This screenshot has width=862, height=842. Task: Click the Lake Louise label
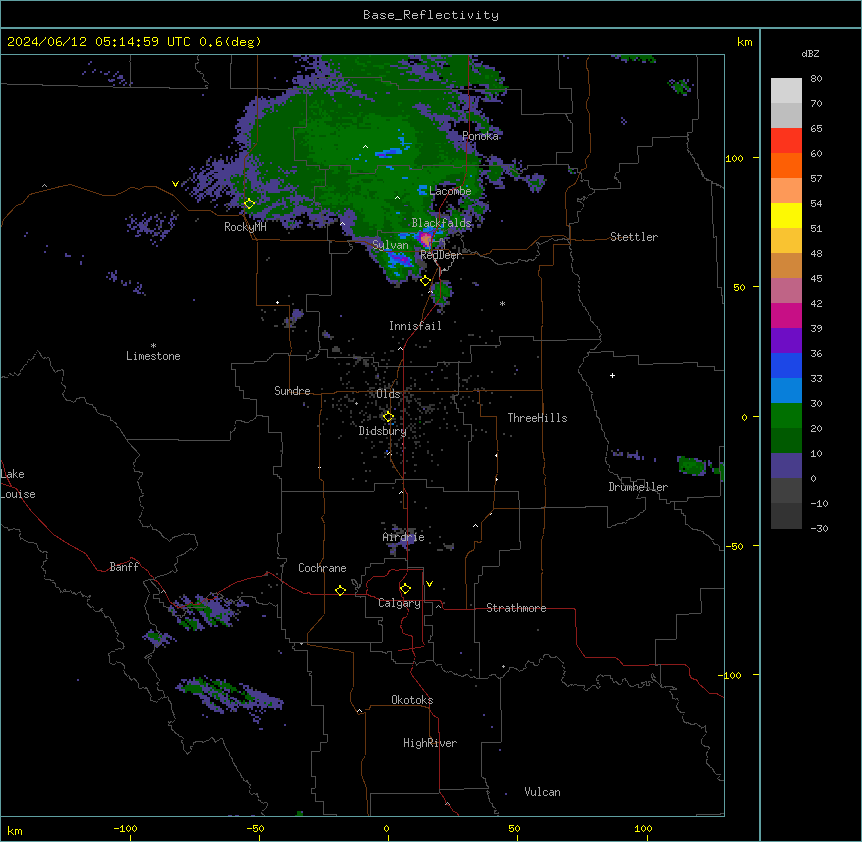click(x=18, y=484)
